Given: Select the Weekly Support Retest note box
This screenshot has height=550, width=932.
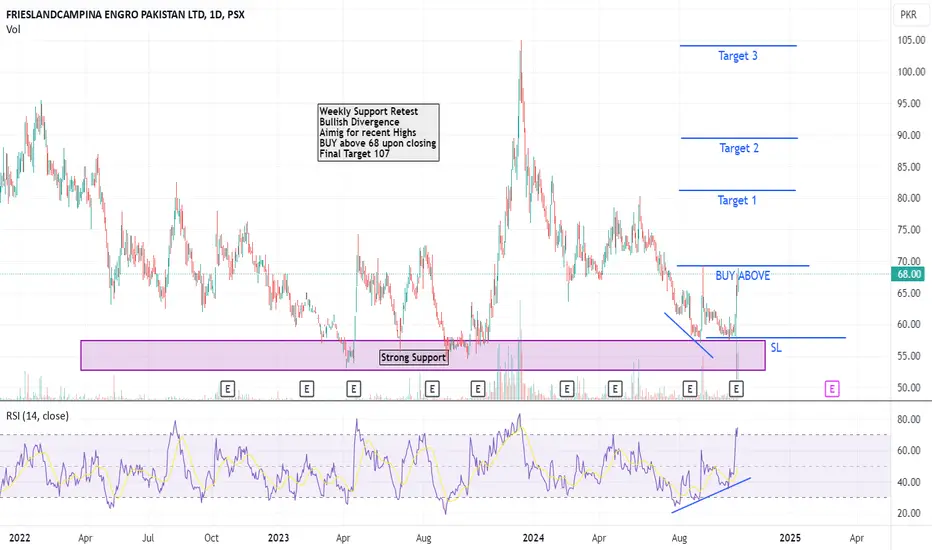Looking at the screenshot, I should coord(379,133).
